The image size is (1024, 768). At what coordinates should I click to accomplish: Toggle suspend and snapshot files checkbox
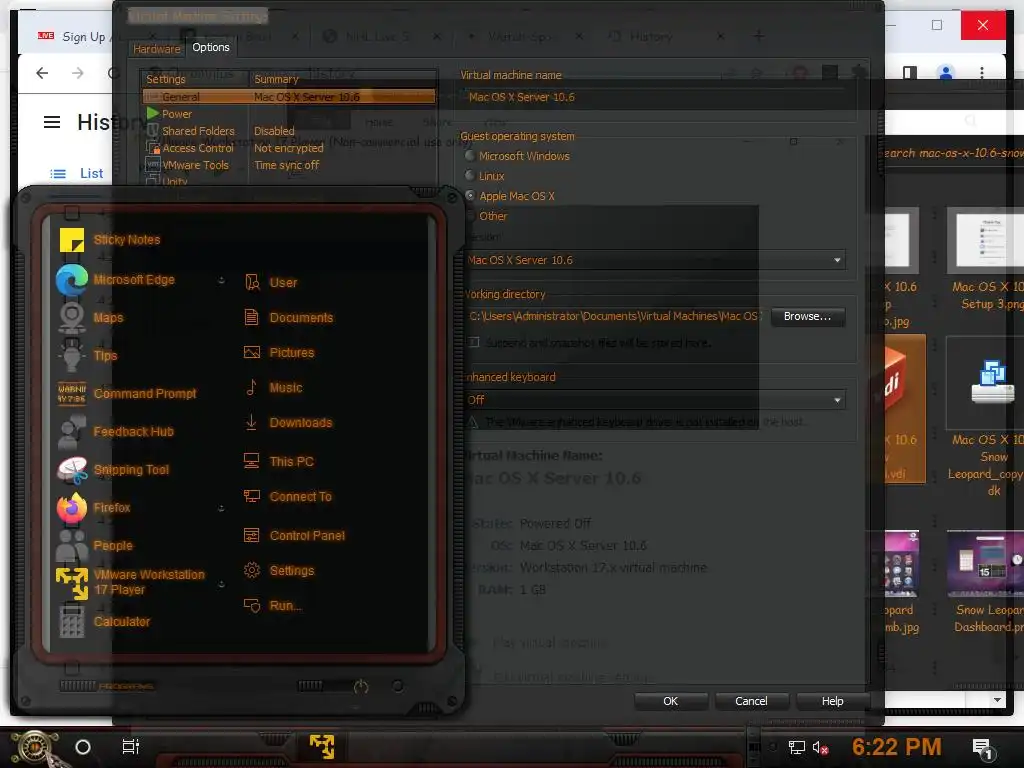point(474,342)
